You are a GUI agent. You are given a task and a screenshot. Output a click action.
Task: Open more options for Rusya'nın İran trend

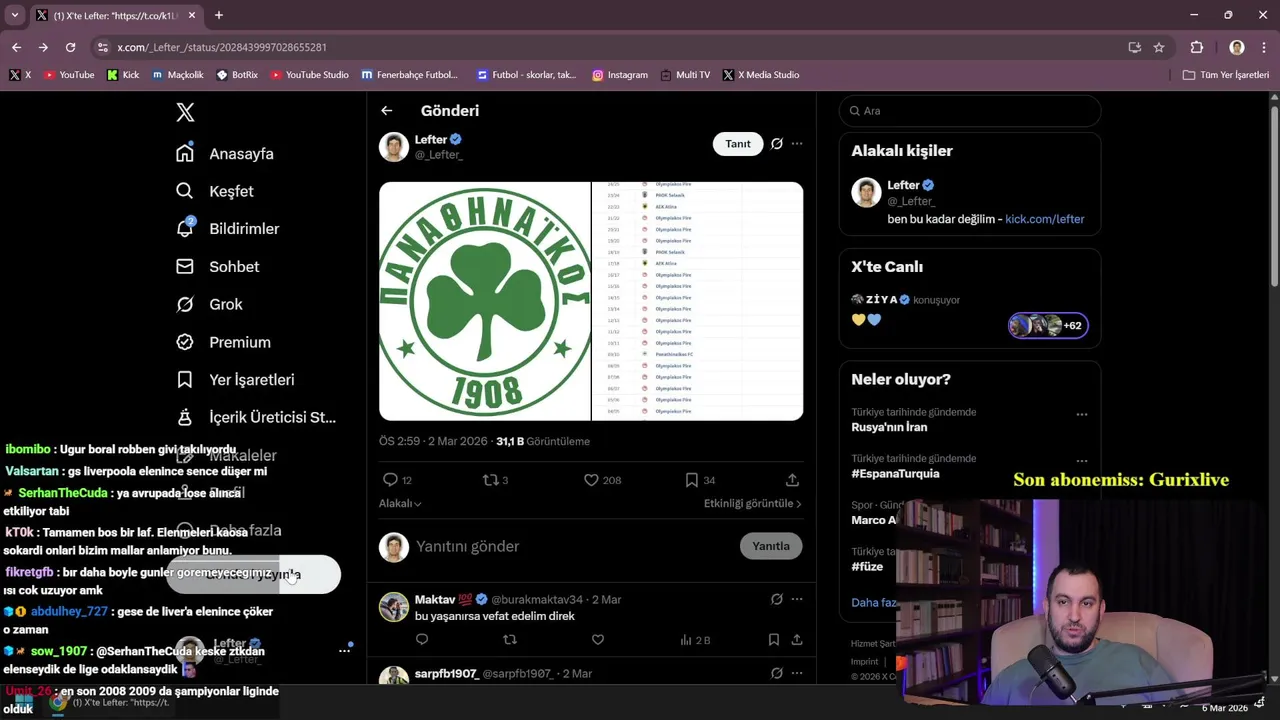point(1081,414)
